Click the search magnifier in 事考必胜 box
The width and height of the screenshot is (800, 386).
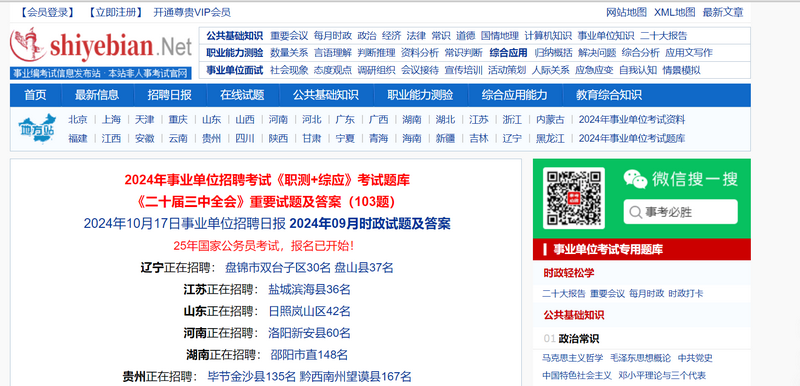coord(635,212)
